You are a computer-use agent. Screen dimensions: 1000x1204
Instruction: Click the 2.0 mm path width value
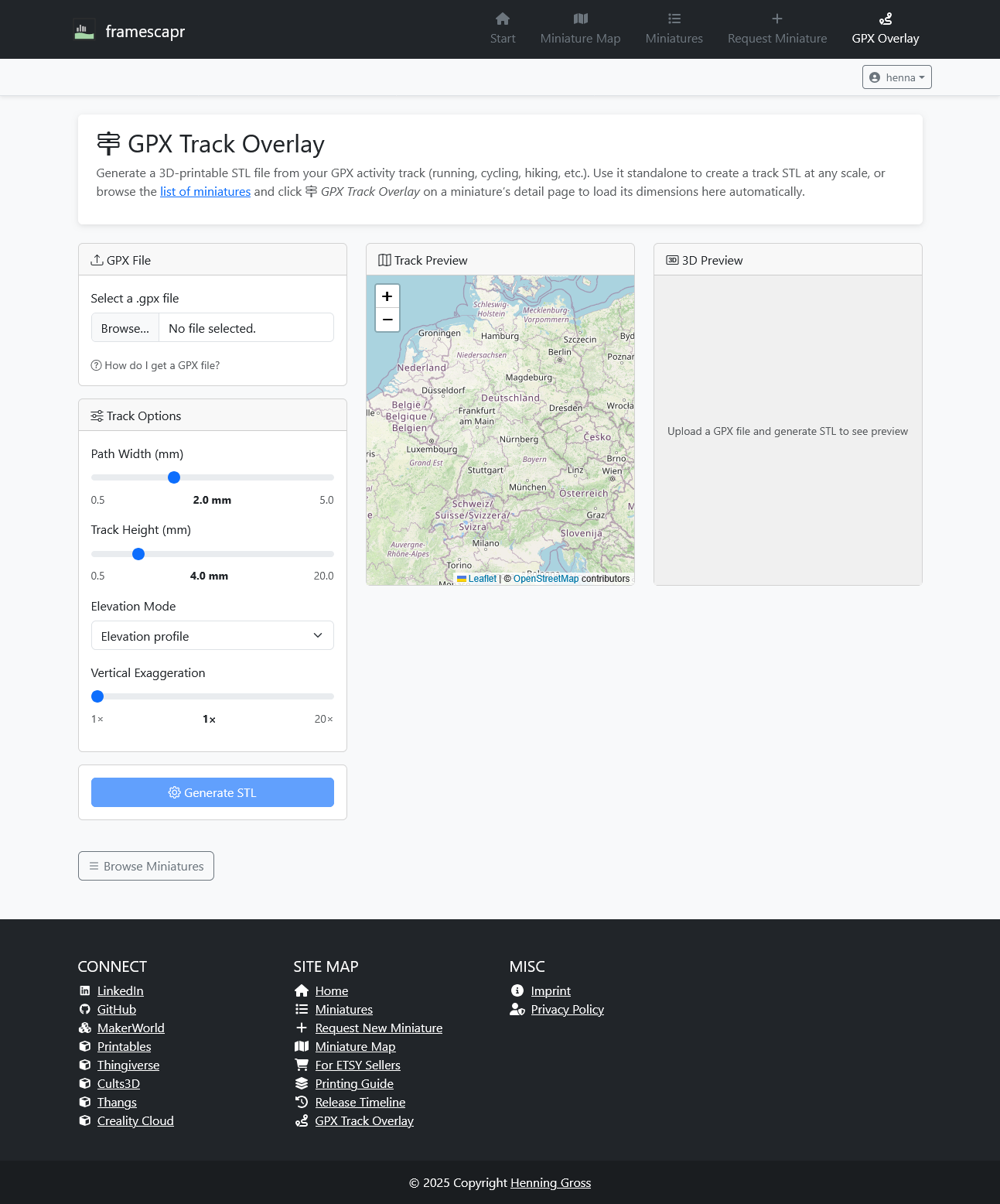point(212,500)
